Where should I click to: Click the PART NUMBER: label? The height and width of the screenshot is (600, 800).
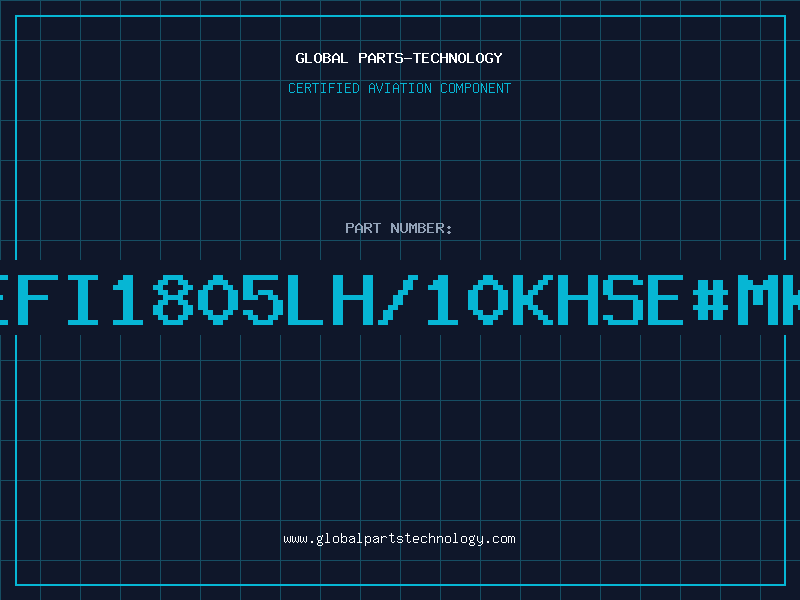[399, 228]
